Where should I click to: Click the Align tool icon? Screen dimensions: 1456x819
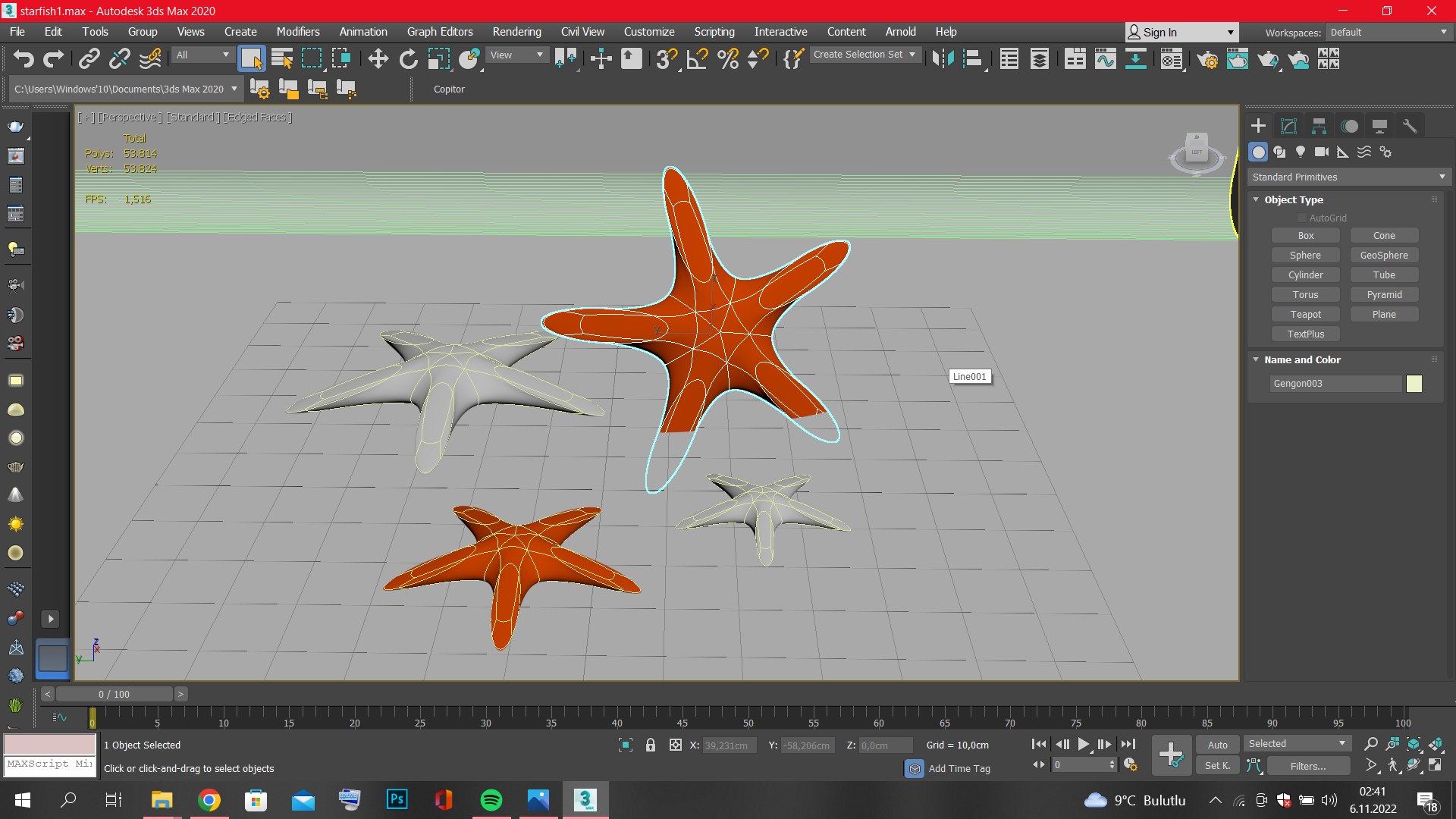click(x=973, y=58)
